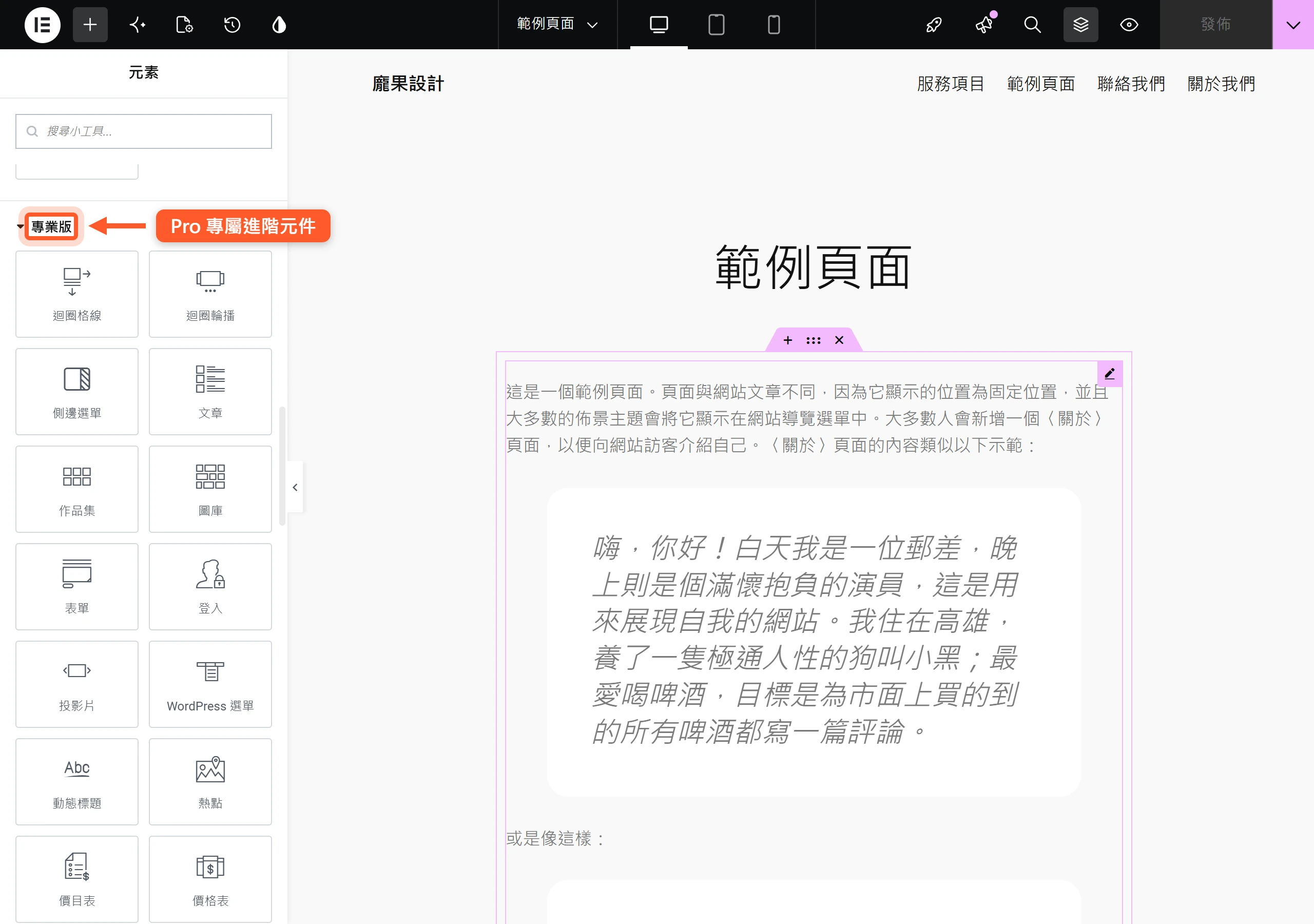The height and width of the screenshot is (924, 1314).
Task: Select the 側邊選單 widget
Action: (x=76, y=392)
